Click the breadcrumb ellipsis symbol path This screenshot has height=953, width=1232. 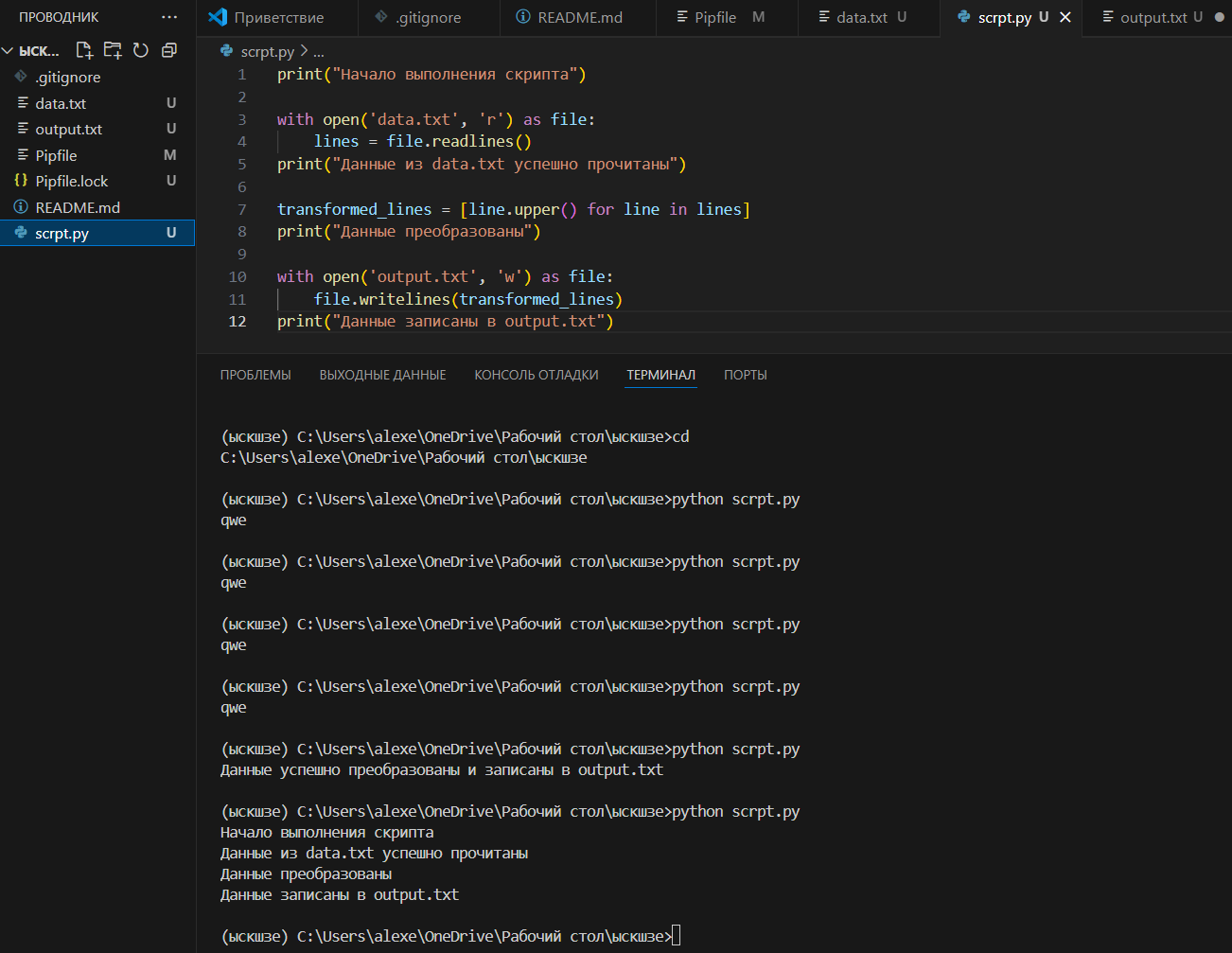319,52
